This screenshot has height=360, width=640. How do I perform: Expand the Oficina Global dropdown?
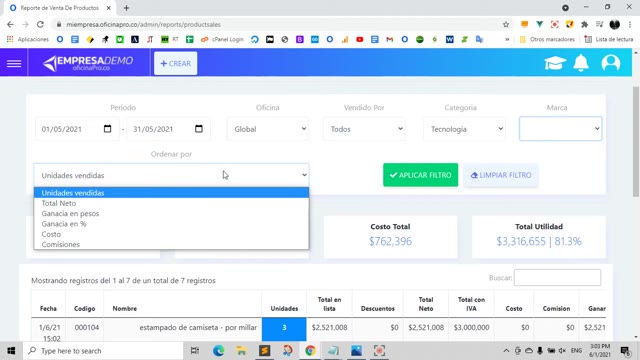tap(268, 129)
